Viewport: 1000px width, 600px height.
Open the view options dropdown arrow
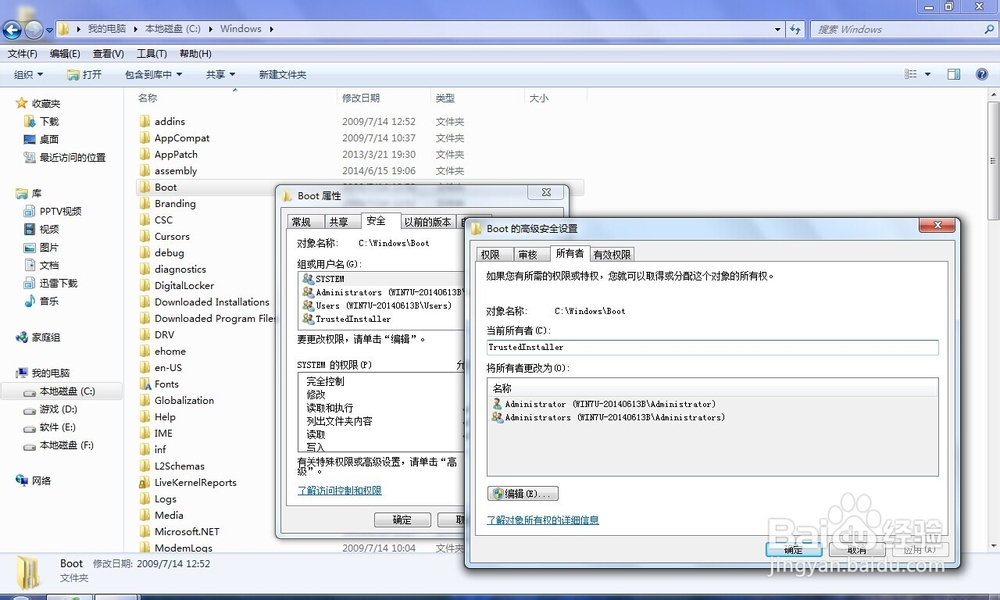point(928,75)
